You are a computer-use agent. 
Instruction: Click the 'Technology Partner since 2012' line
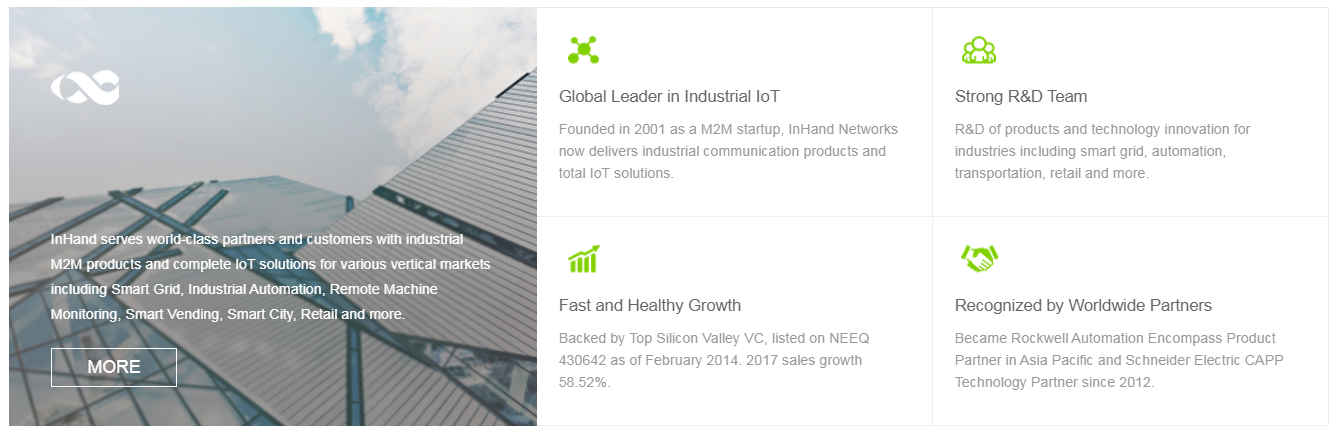pos(1054,382)
